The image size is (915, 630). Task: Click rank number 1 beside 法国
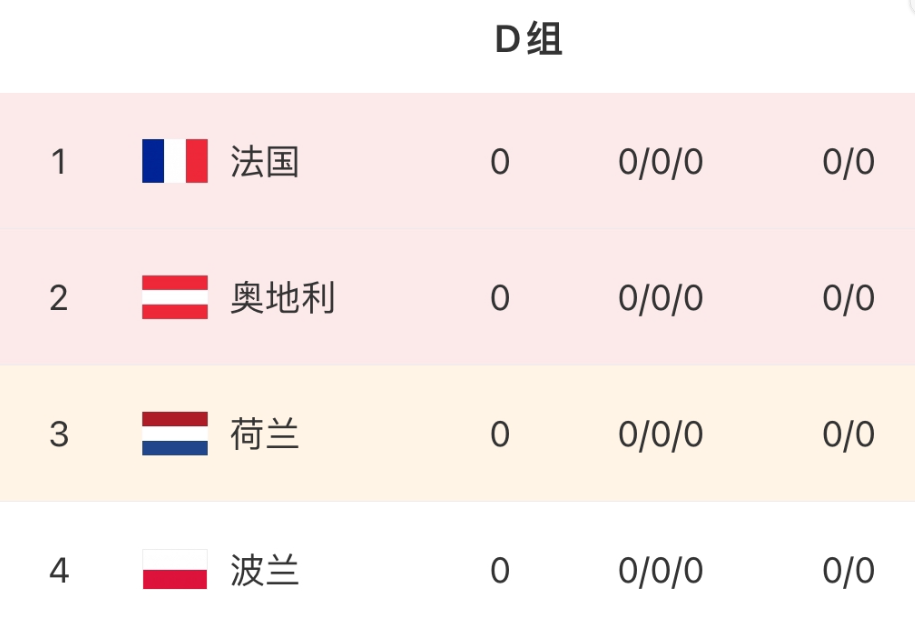click(59, 161)
